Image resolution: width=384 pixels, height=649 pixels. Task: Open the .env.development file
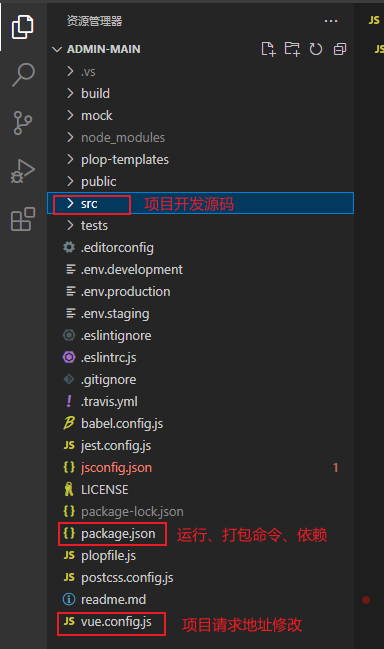click(x=200, y=269)
